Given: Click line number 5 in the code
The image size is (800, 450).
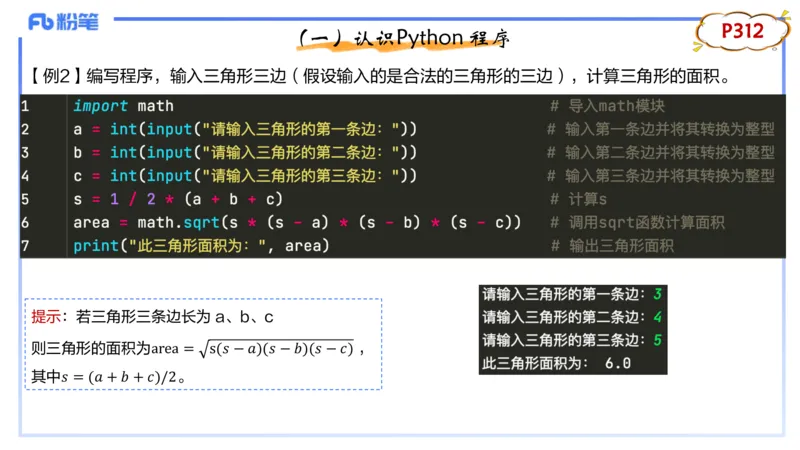Looking at the screenshot, I should pyautogui.click(x=25, y=199).
